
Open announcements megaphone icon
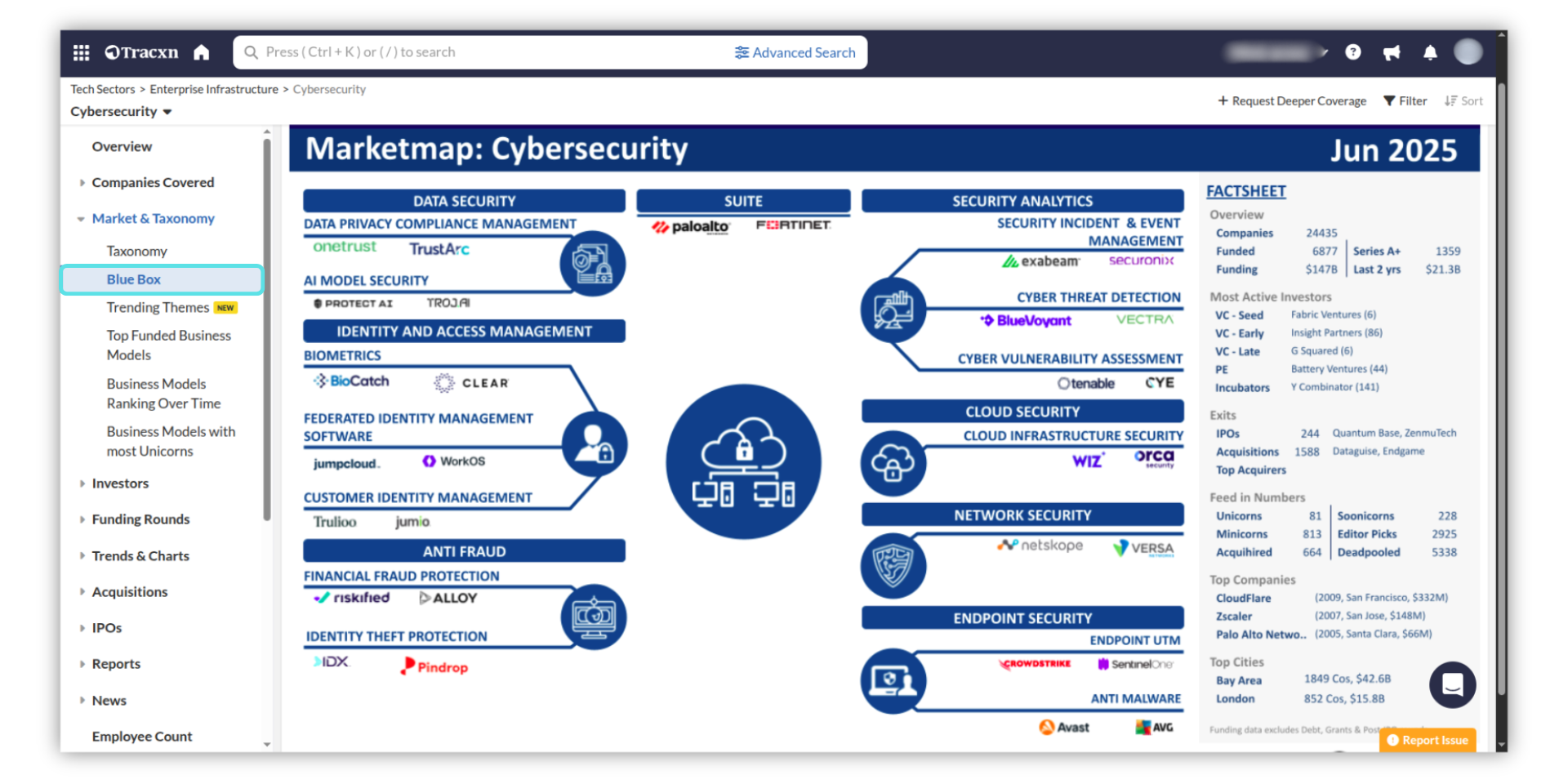pyautogui.click(x=1392, y=53)
